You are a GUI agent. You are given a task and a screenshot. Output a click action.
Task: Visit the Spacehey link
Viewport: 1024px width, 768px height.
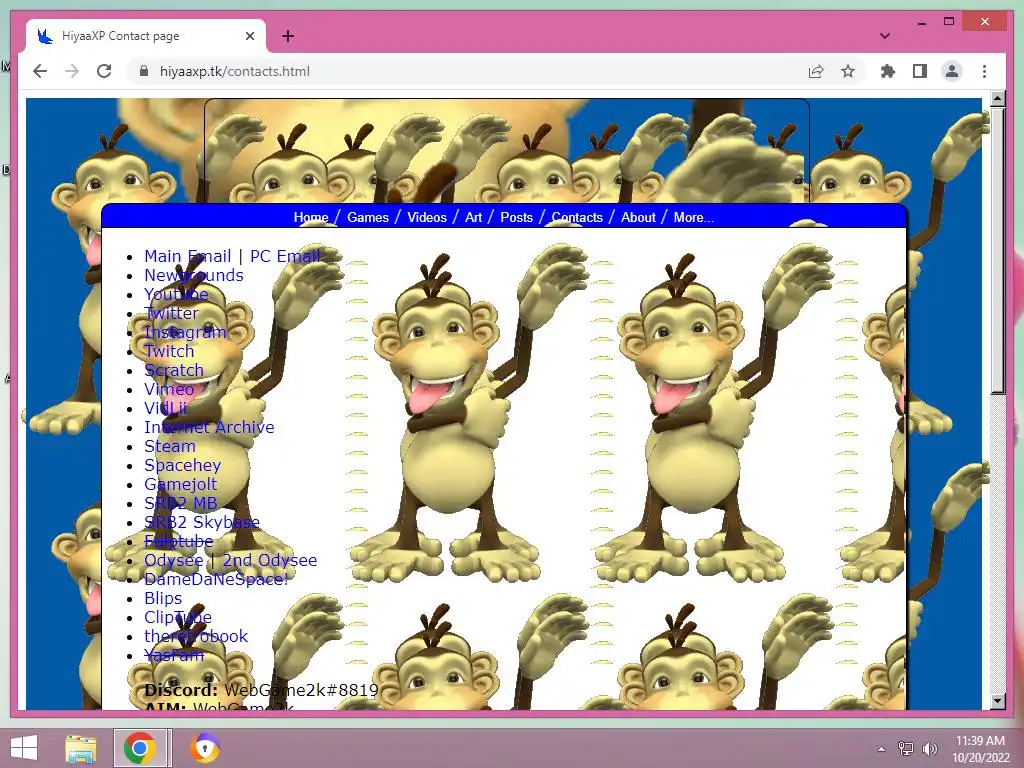tap(182, 465)
